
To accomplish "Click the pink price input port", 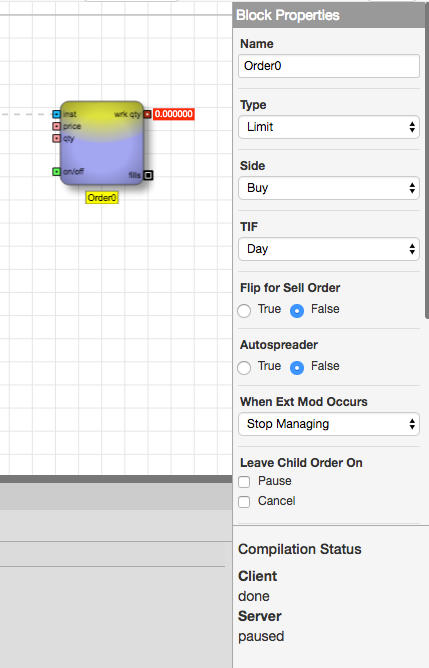I will (56, 126).
